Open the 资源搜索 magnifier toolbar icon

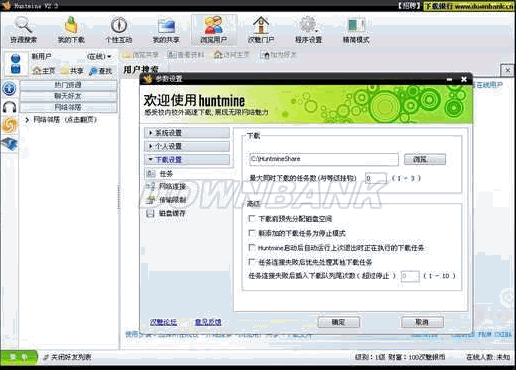pyautogui.click(x=23, y=30)
